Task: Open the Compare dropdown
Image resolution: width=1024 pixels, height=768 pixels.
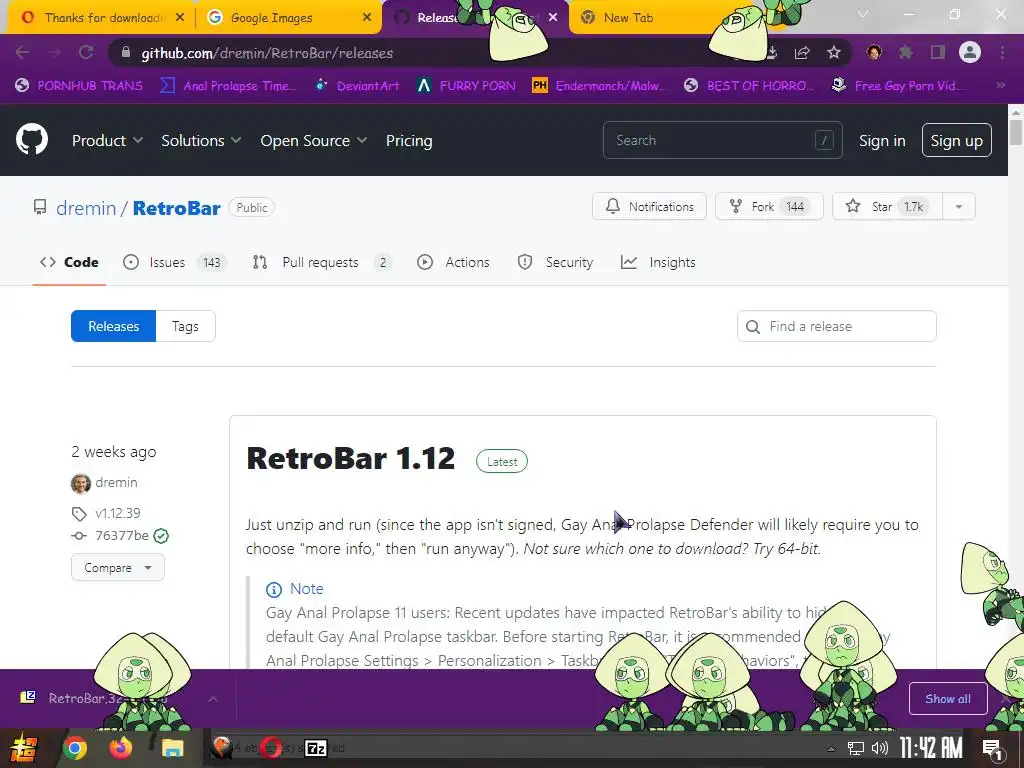Action: [118, 568]
